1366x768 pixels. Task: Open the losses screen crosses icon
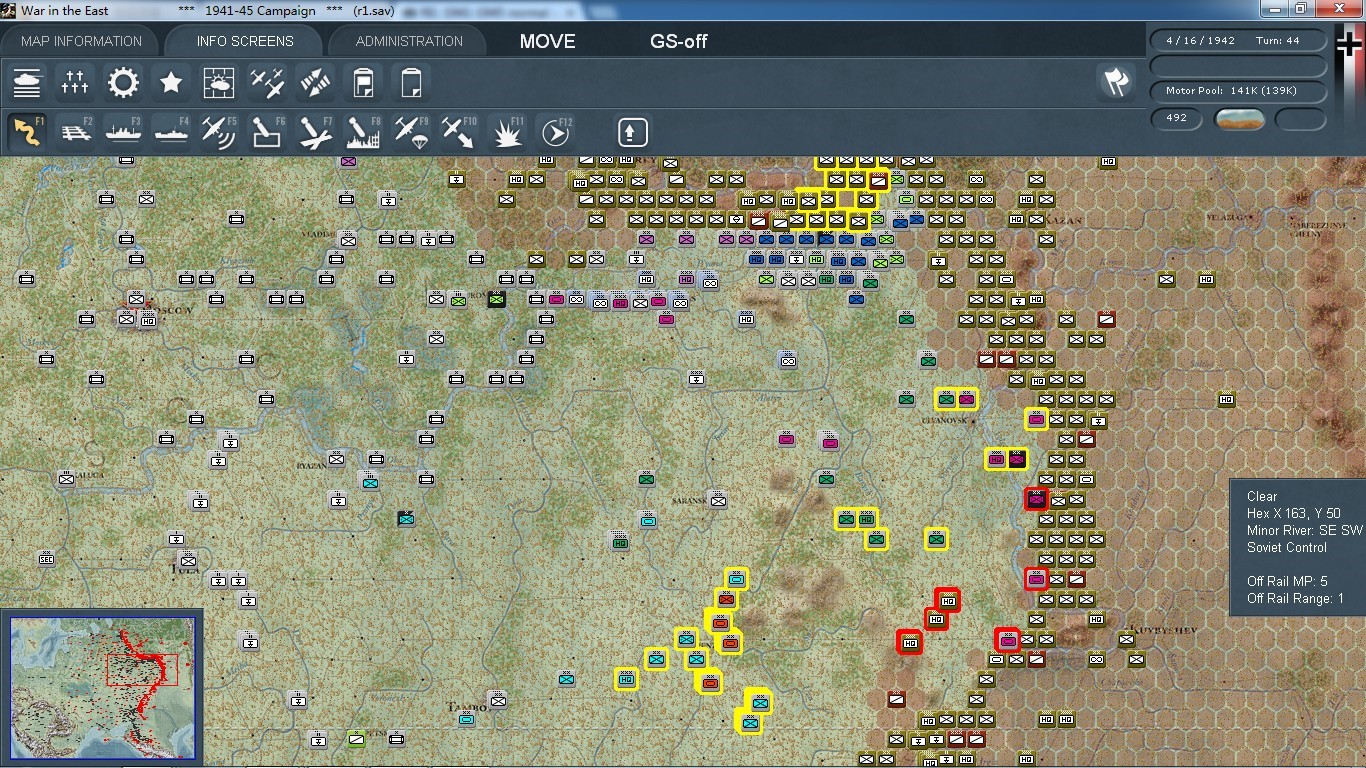(x=75, y=82)
